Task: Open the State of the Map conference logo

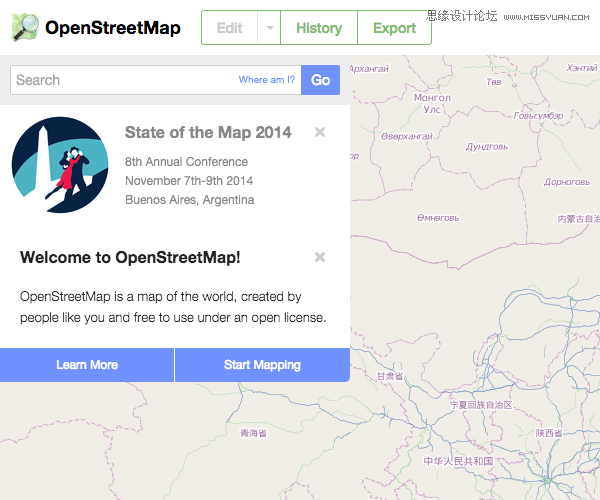Action: coord(60,165)
